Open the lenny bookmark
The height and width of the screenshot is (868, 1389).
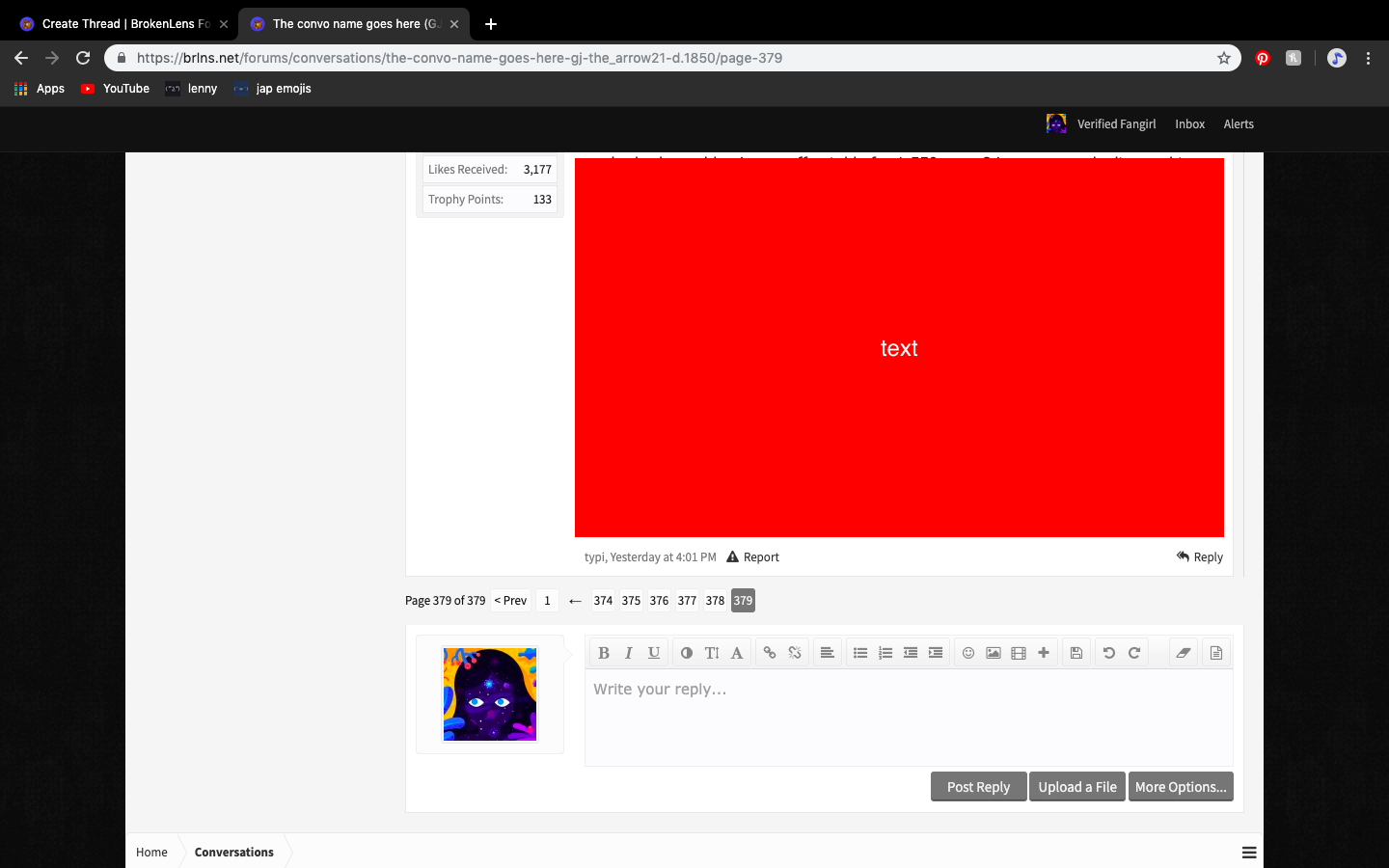[191, 89]
